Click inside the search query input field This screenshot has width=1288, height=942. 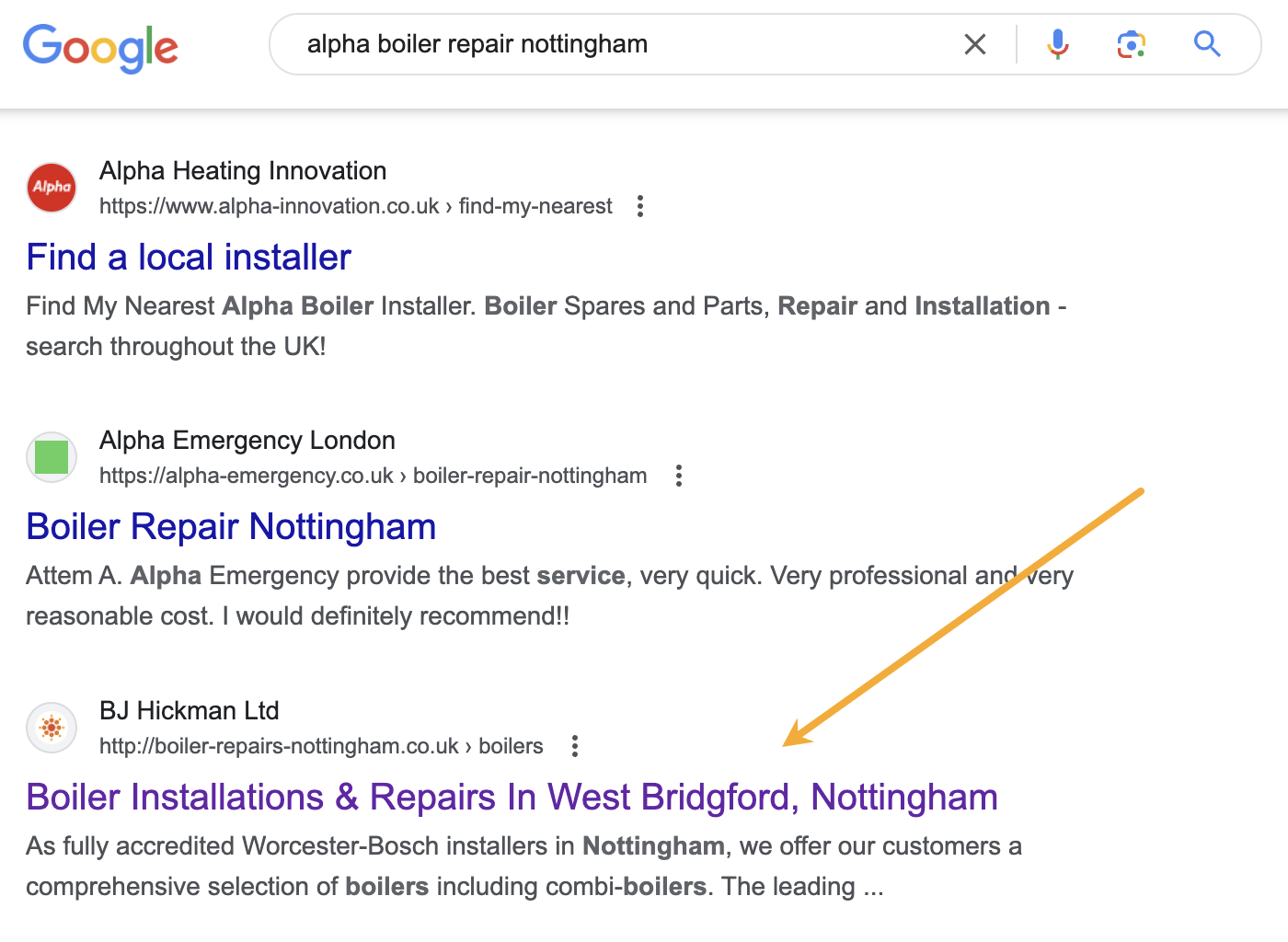552,43
